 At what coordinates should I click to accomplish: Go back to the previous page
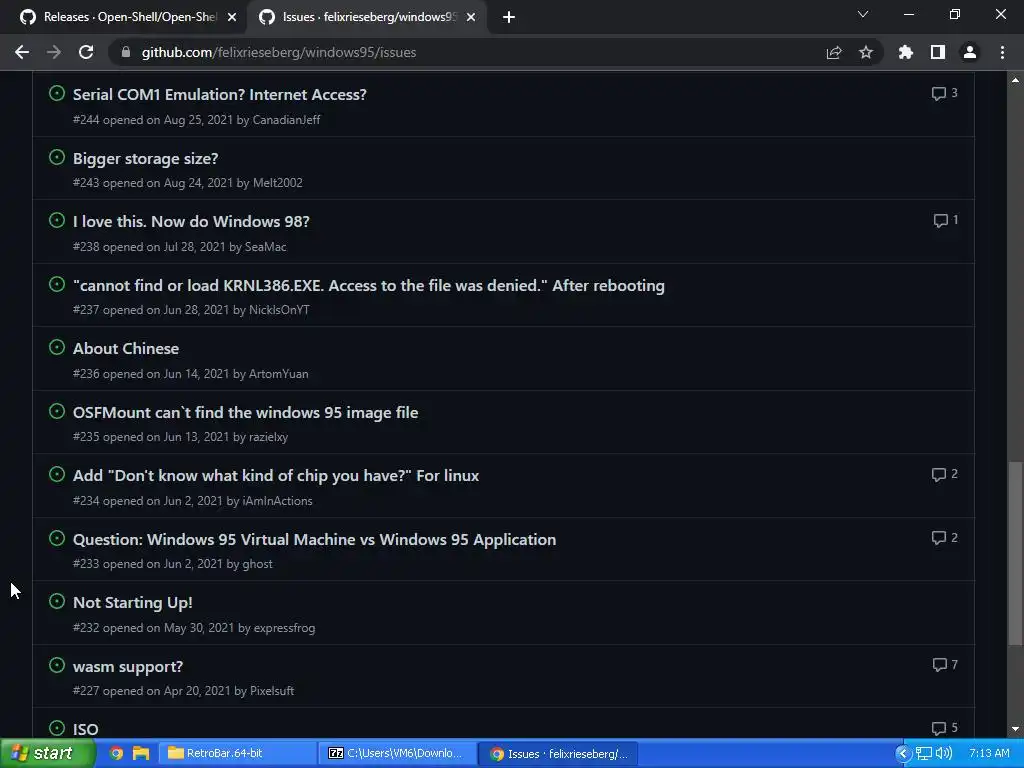tap(22, 52)
